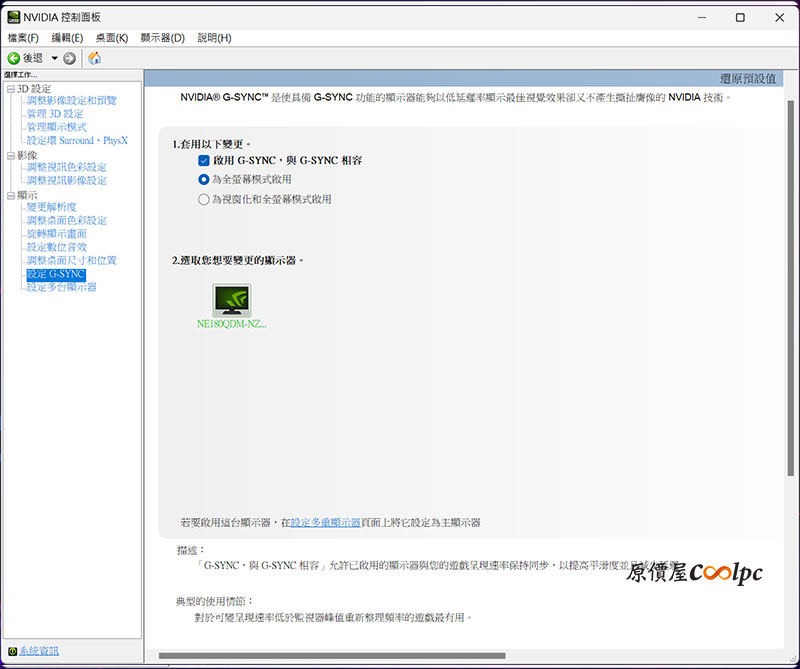Open 調整視訊影像設定 in the tree
This screenshot has height=669, width=800.
pyautogui.click(x=67, y=180)
